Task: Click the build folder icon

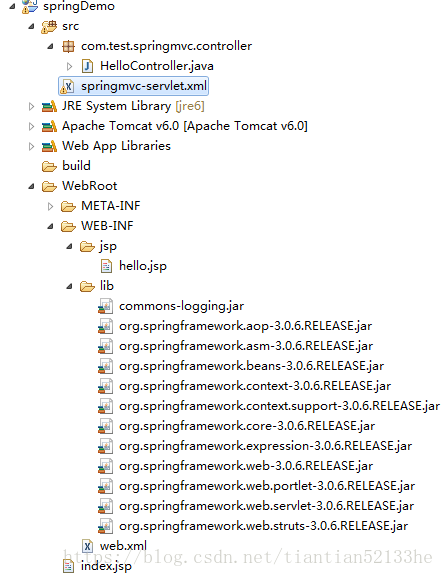Action: (49, 166)
